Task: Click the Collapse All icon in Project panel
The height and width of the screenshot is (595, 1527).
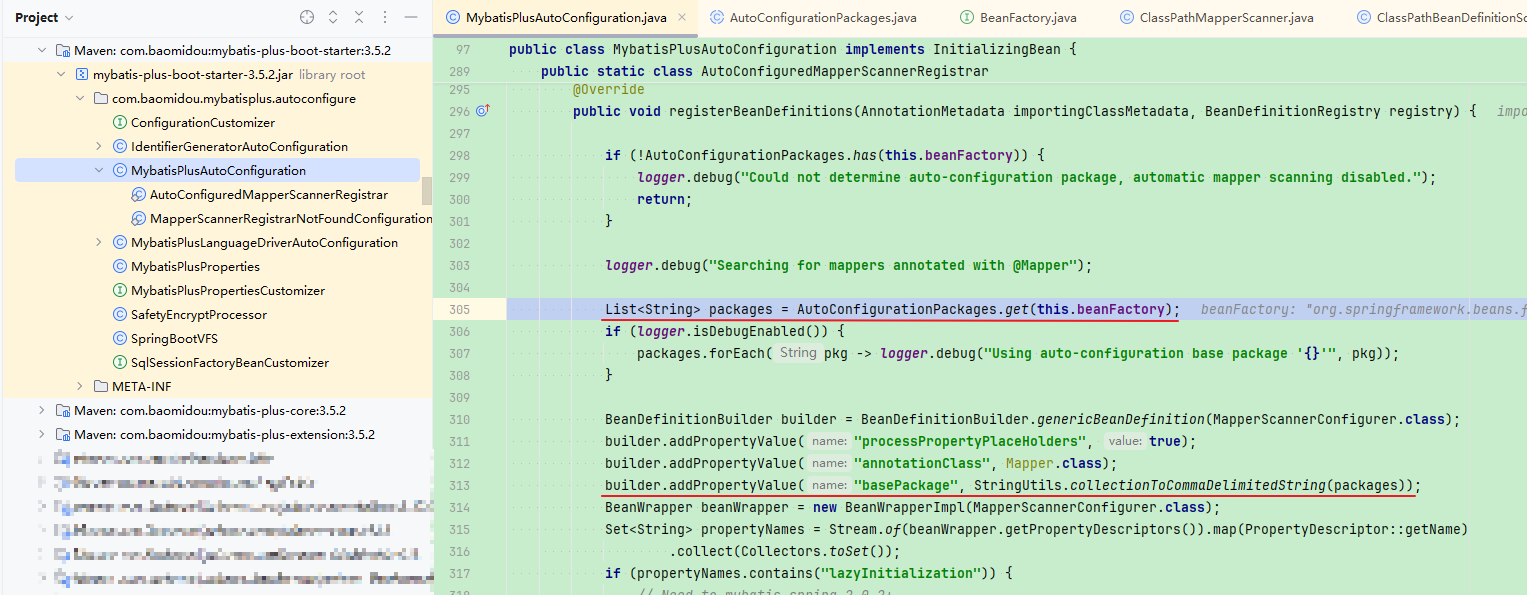Action: click(x=360, y=18)
